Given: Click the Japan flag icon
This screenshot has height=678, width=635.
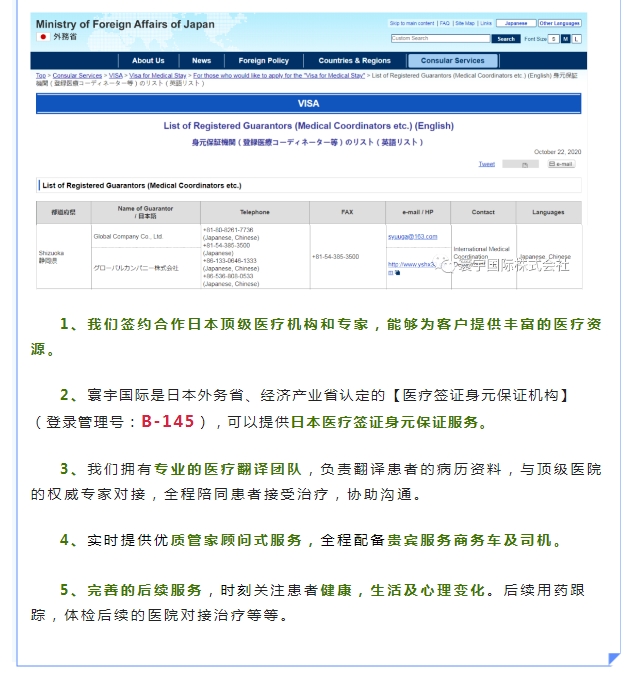Looking at the screenshot, I should pos(43,37).
